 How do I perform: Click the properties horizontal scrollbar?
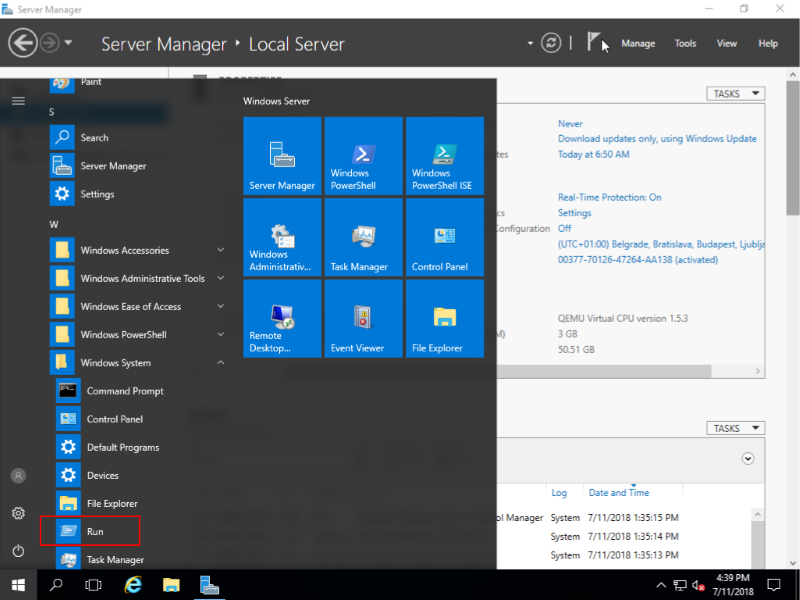click(x=604, y=371)
